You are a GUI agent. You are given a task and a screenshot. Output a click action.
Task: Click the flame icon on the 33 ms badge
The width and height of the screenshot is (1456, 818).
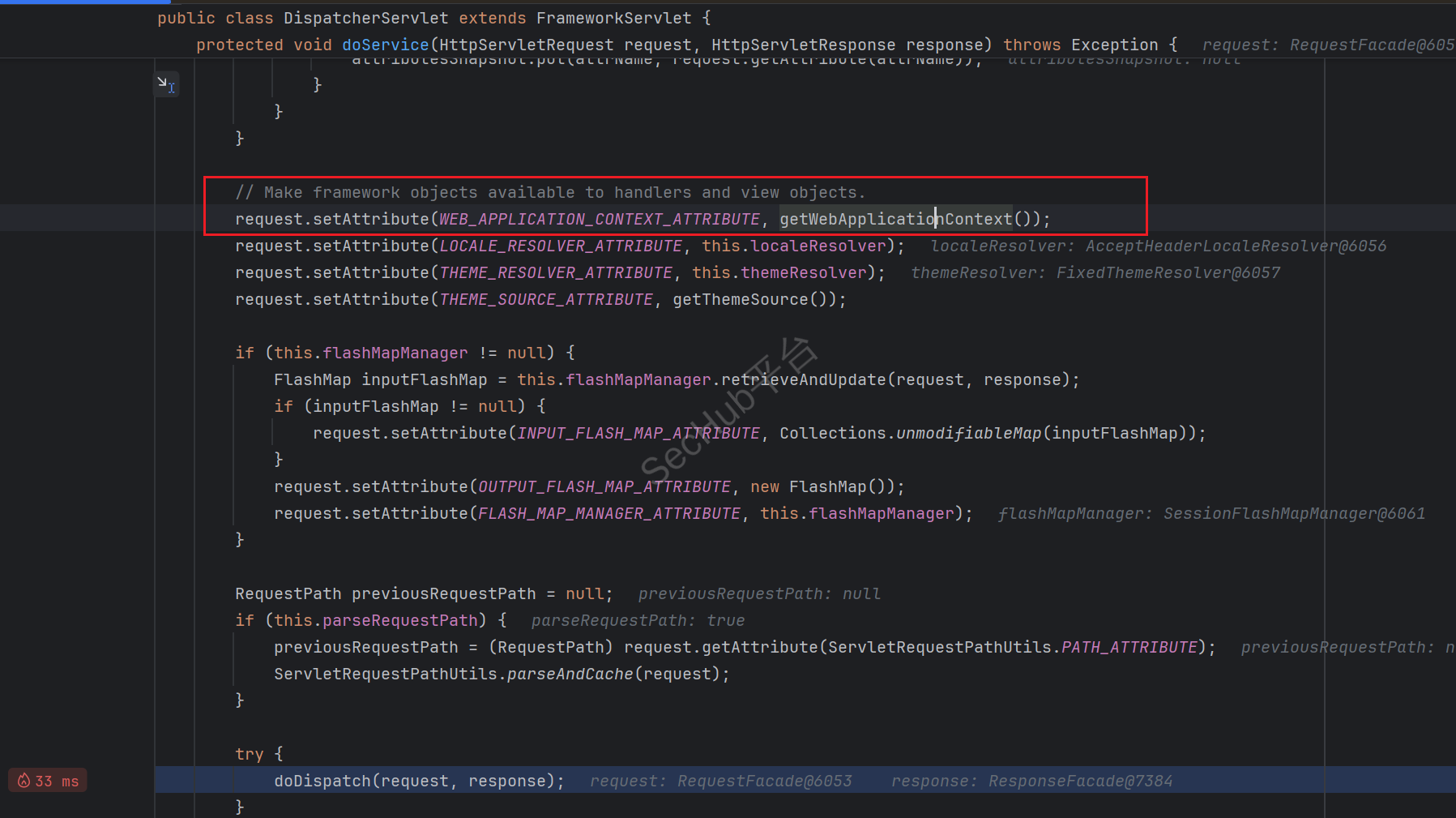[23, 781]
